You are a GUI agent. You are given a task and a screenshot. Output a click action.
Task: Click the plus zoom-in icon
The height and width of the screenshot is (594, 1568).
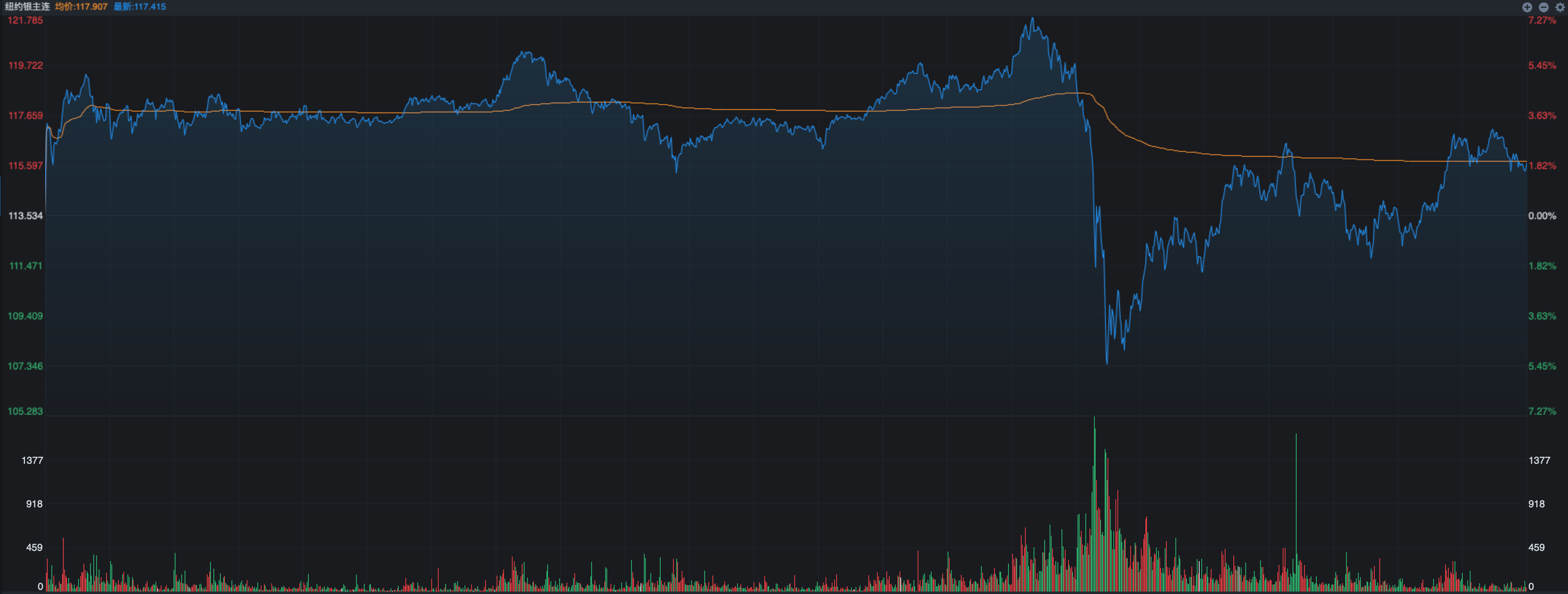[1527, 7]
